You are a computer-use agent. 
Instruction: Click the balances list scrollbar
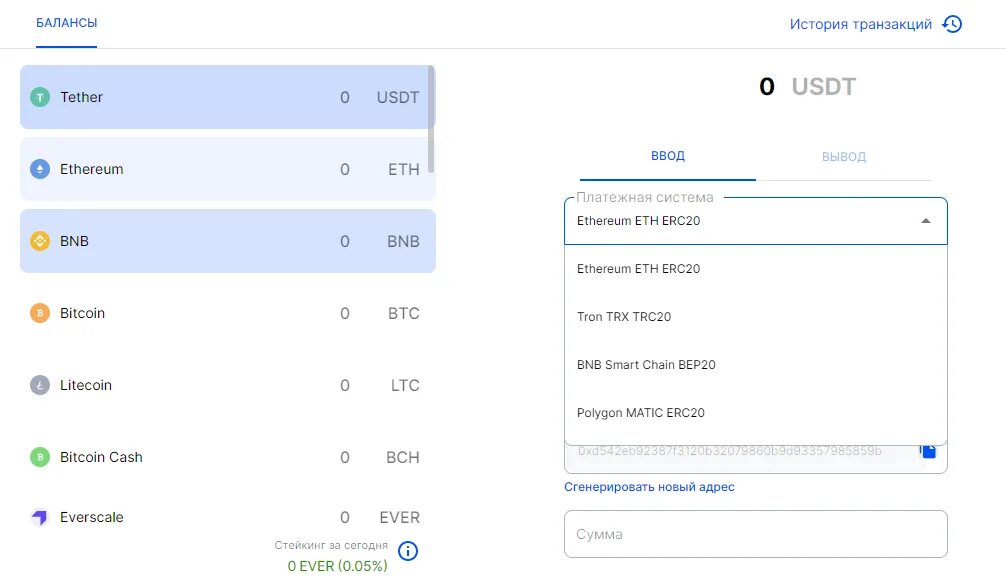(431, 119)
